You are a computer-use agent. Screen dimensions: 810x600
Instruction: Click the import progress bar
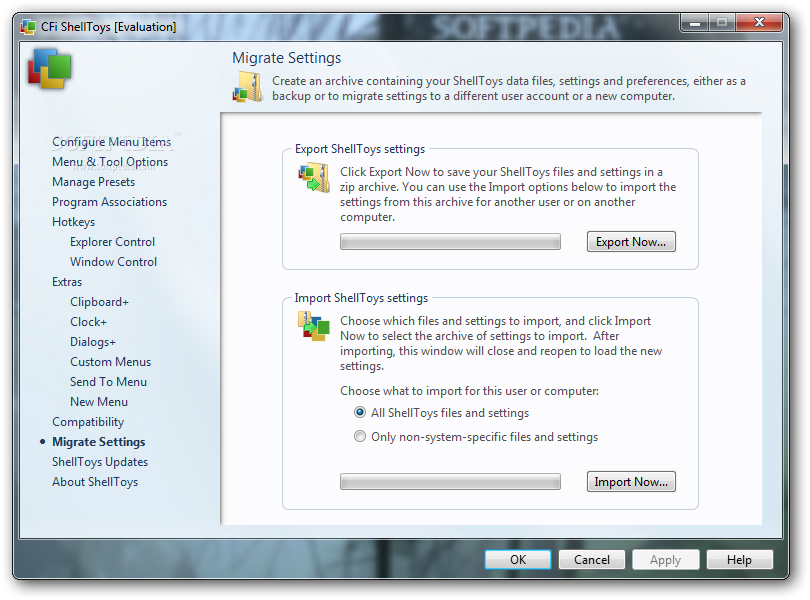pos(450,482)
